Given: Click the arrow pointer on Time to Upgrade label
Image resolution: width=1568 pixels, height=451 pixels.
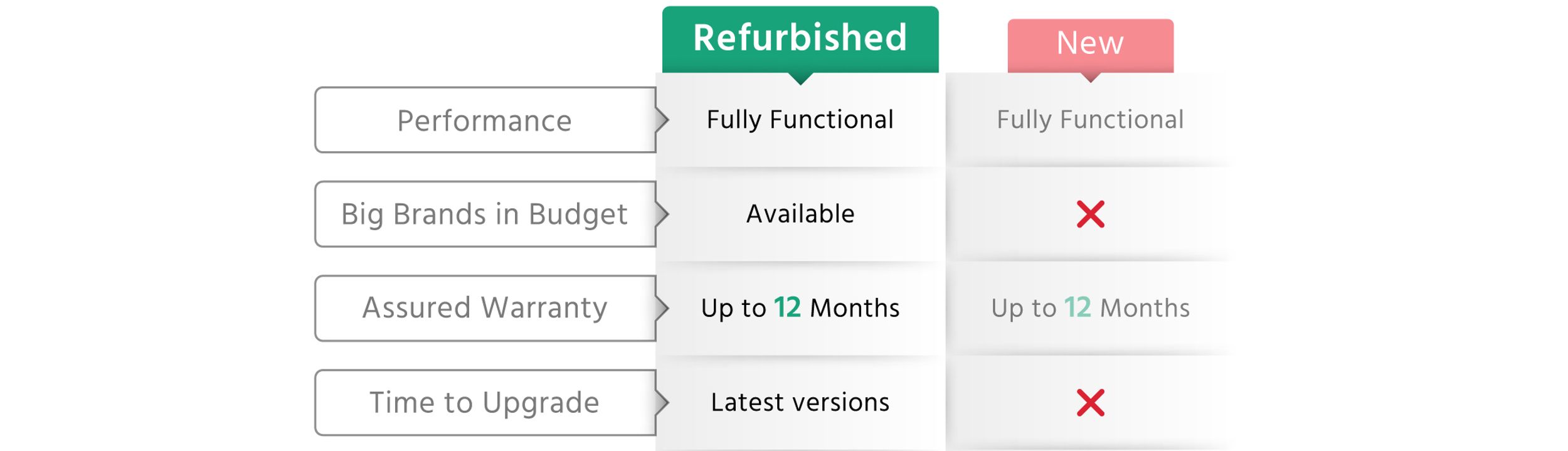Looking at the screenshot, I should click(x=662, y=402).
